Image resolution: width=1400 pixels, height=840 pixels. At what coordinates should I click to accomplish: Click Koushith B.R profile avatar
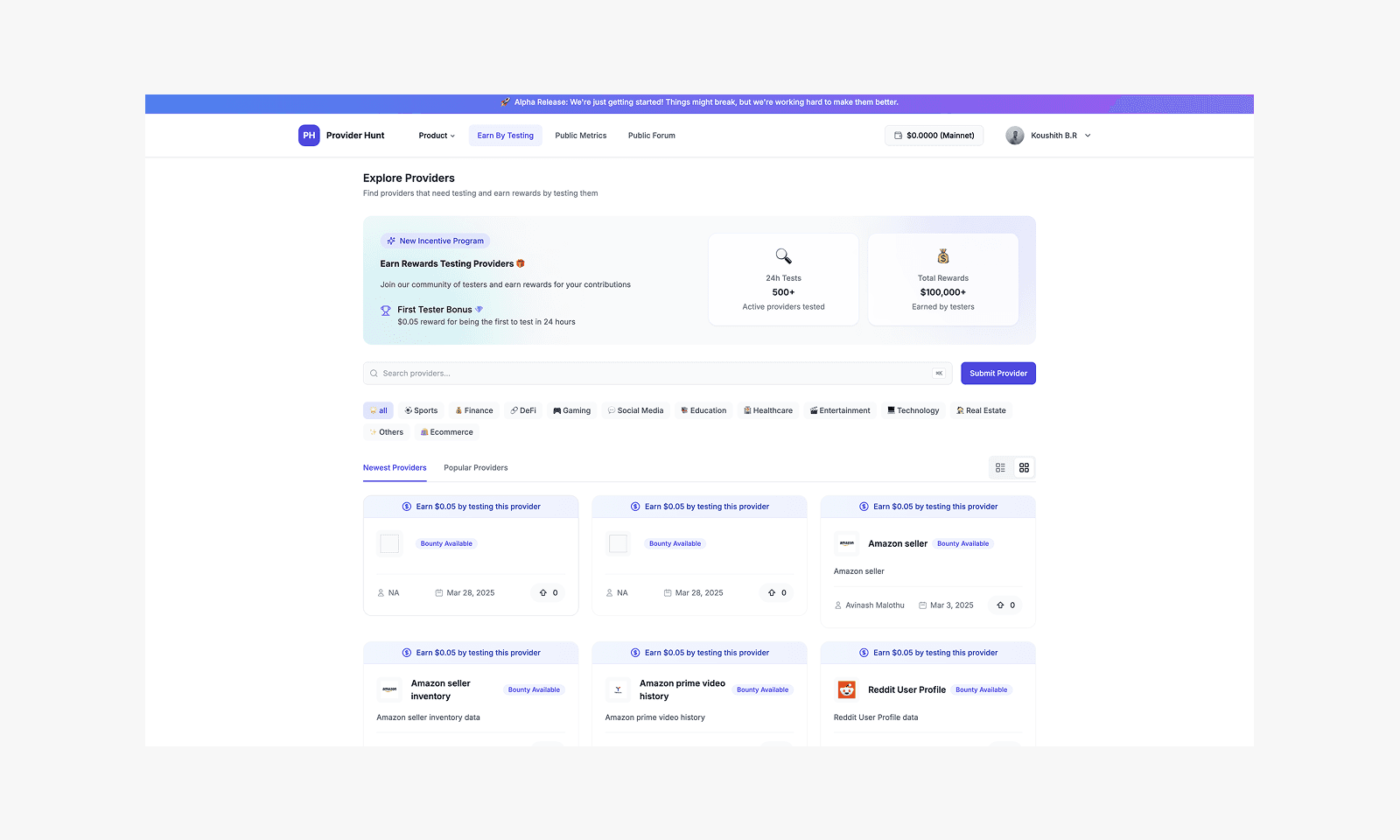click(x=1015, y=136)
